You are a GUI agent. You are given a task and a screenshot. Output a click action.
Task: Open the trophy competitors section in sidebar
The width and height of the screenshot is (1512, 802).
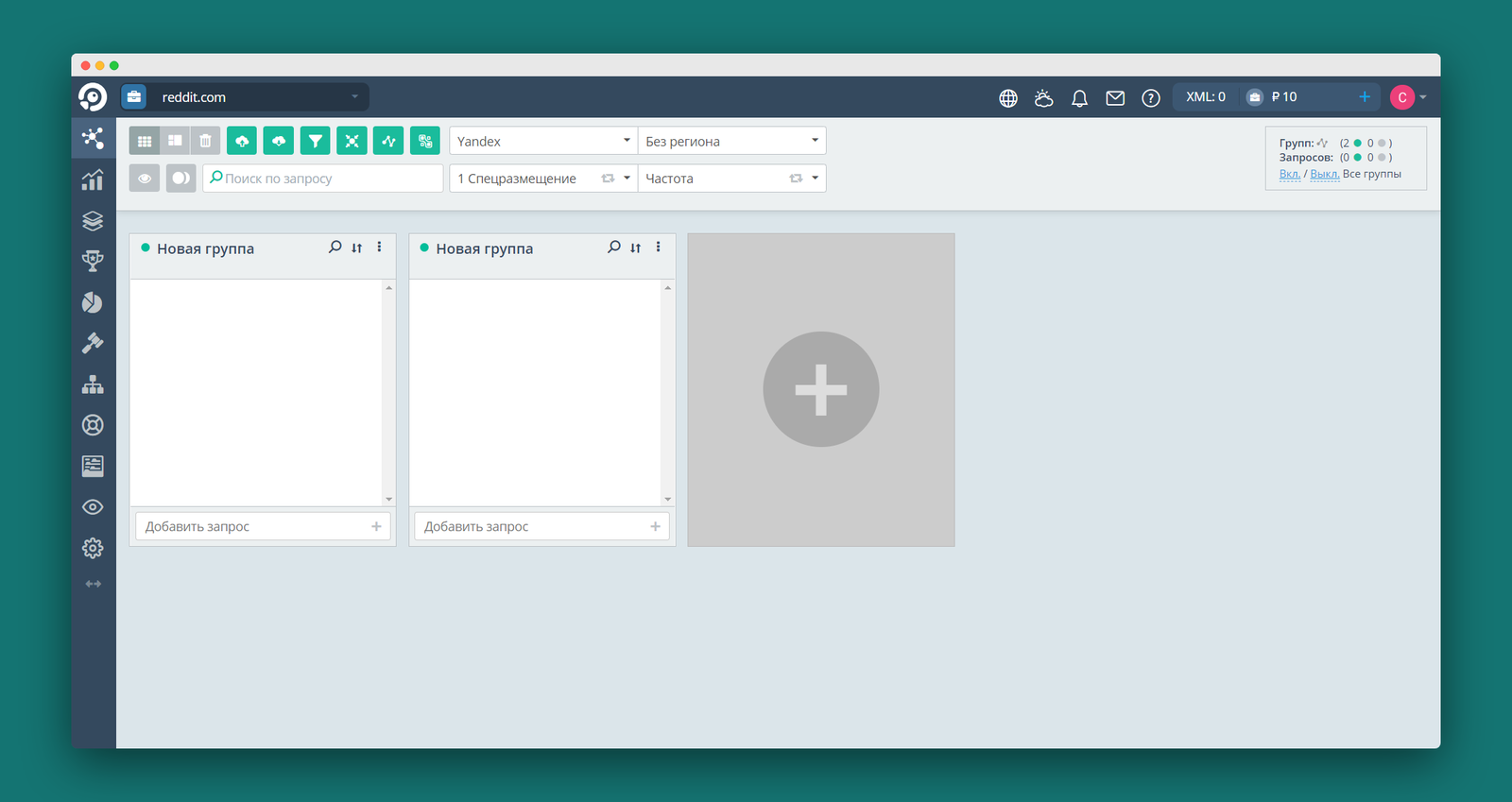coord(93,262)
